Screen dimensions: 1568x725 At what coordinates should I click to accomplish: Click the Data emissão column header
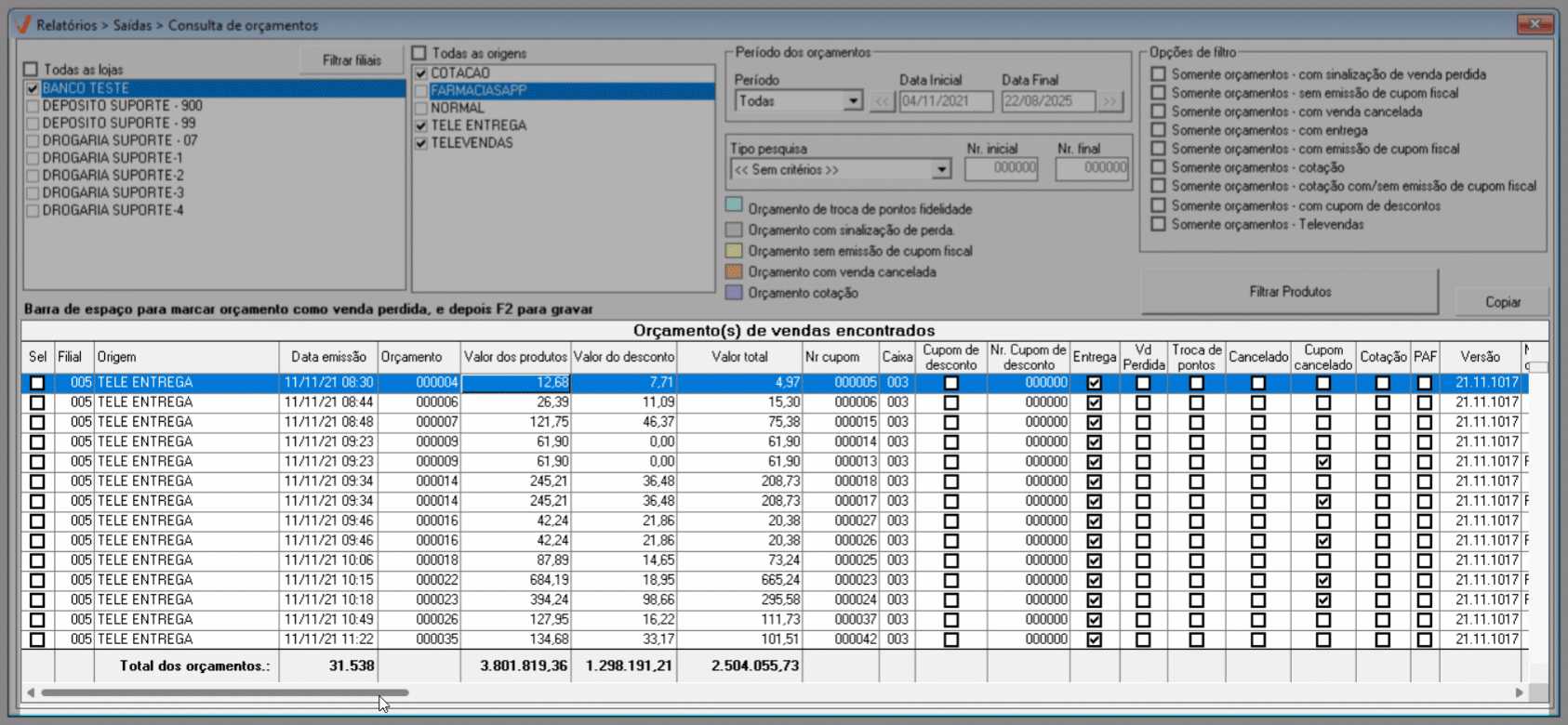[x=328, y=357]
